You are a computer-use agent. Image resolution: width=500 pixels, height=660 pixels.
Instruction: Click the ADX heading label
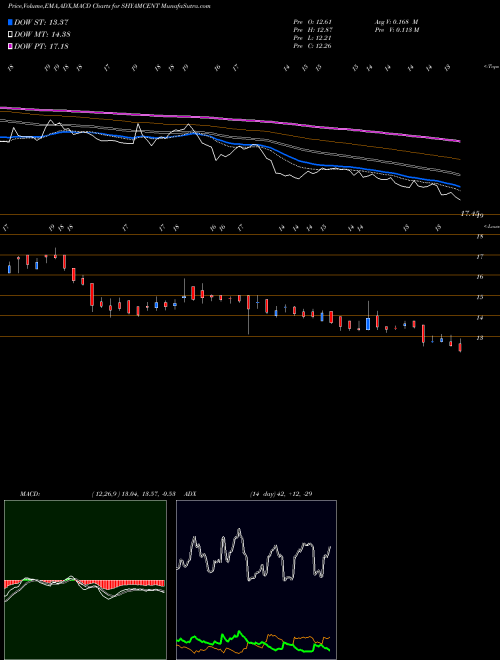coord(191,494)
